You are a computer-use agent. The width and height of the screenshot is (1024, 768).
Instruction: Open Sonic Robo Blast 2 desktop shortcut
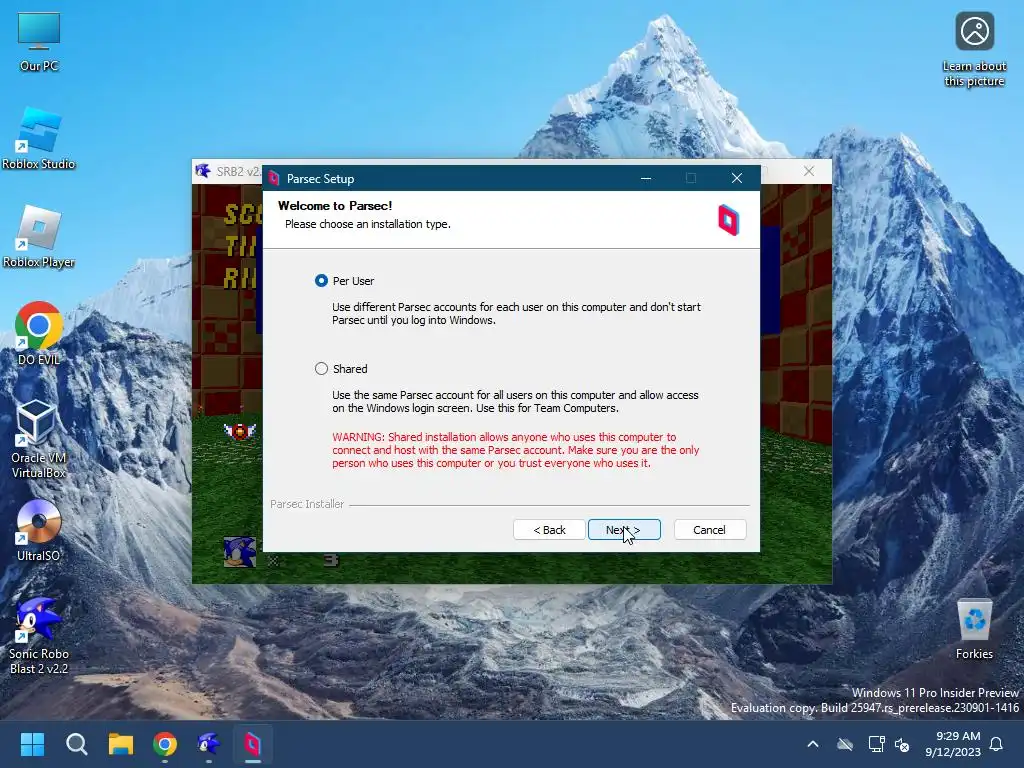pyautogui.click(x=39, y=635)
